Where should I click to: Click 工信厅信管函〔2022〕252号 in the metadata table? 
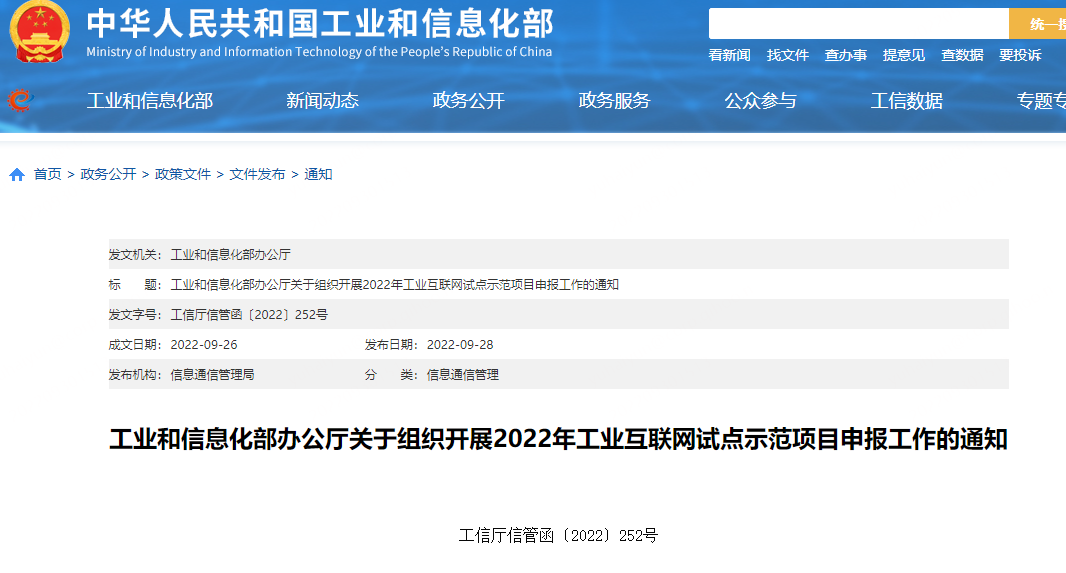tap(249, 315)
